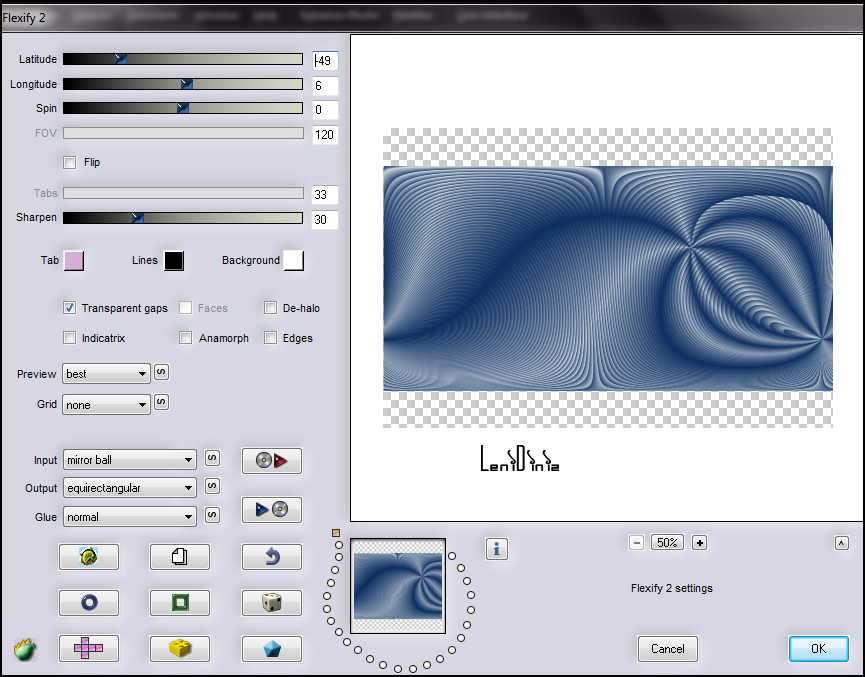Click the Sharpen value field showing 30
Viewport: 865px width, 677px height.
click(x=325, y=220)
